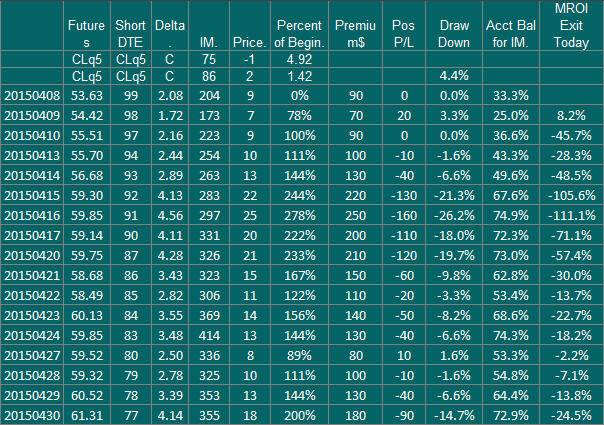Click the date cell 20150421
The width and height of the screenshot is (604, 425).
32,275
